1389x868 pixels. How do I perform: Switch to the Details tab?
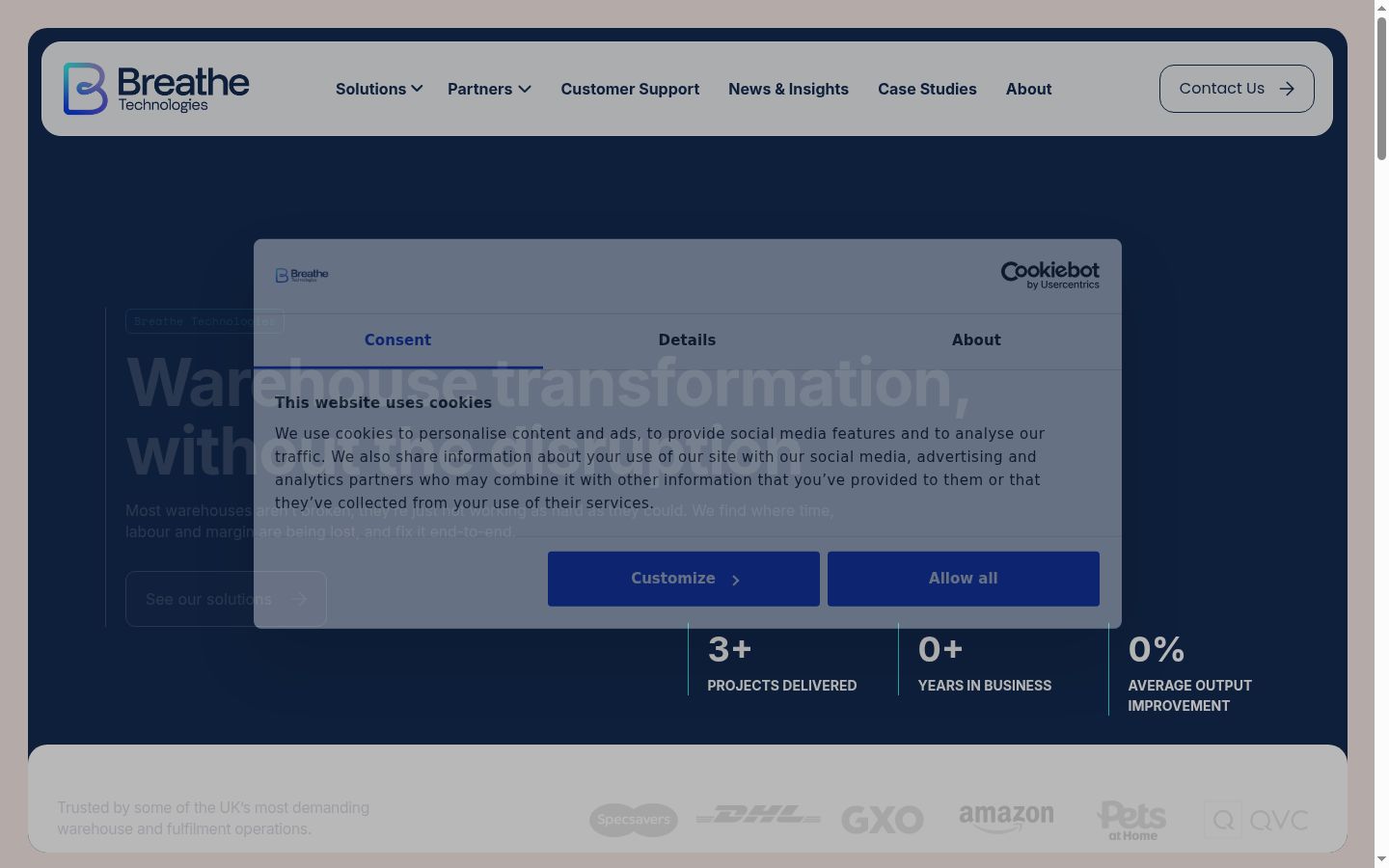coord(687,340)
